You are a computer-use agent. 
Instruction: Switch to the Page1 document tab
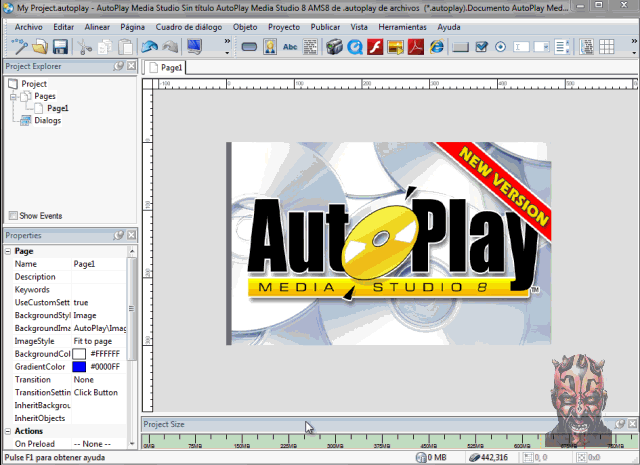[x=170, y=68]
